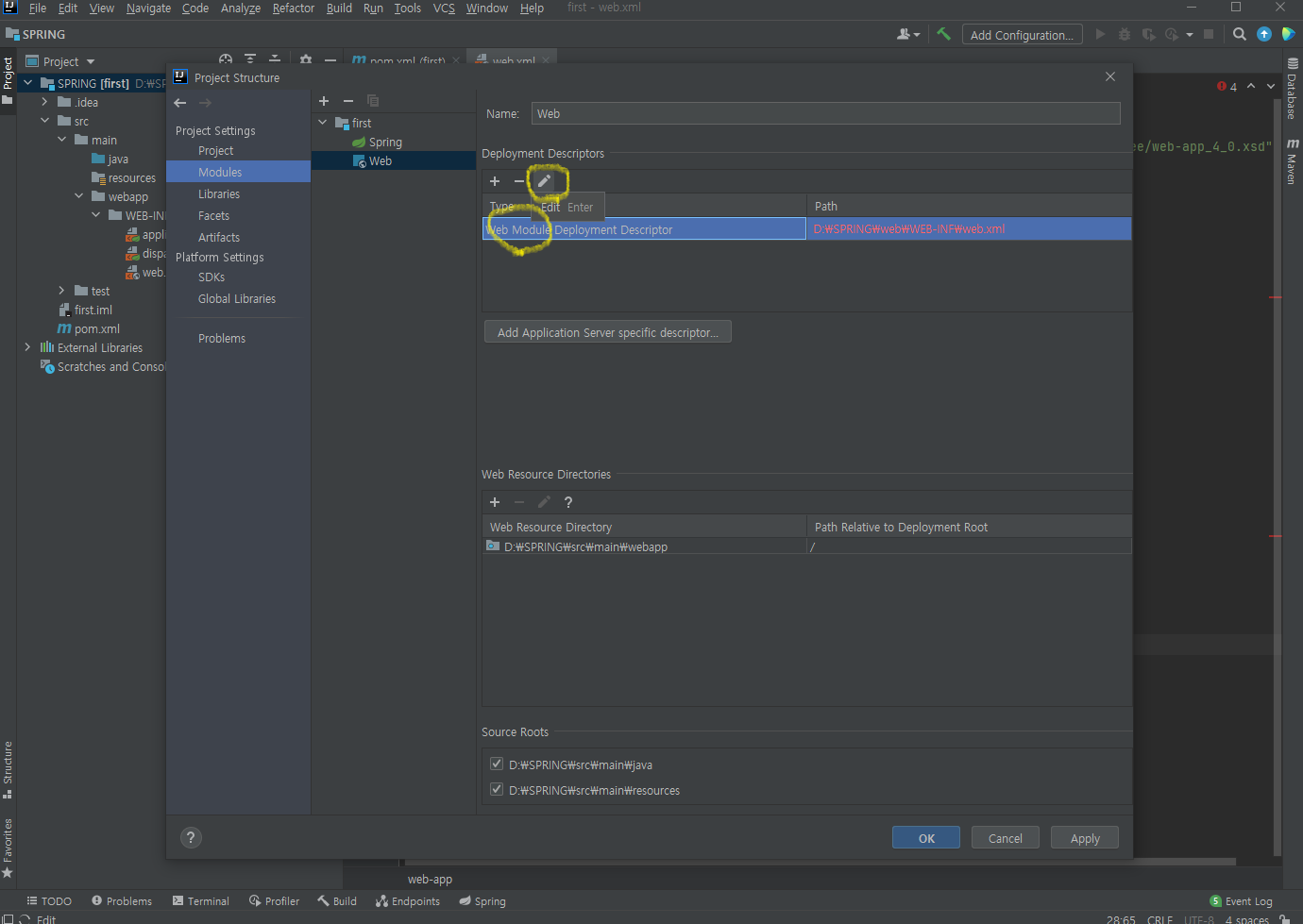Open the Database tool window

click(1293, 89)
